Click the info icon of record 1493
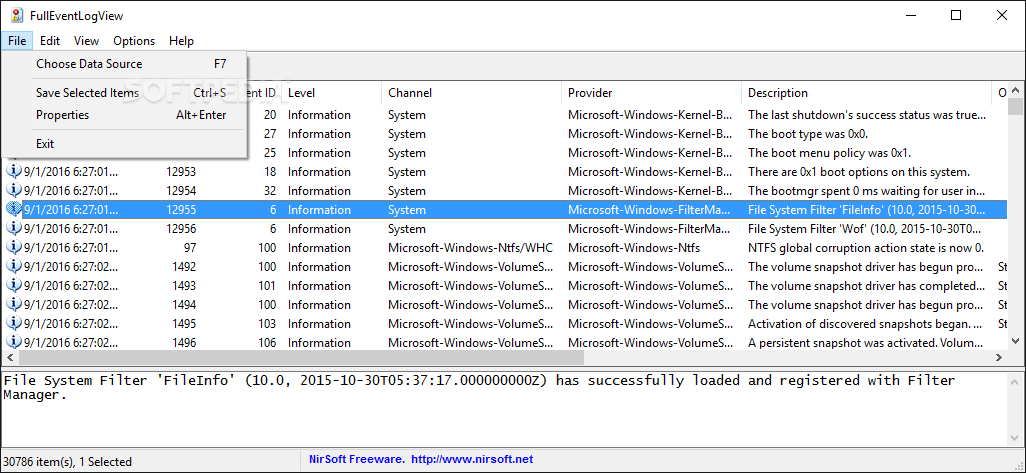Screen dimensions: 1026x473 point(14,286)
